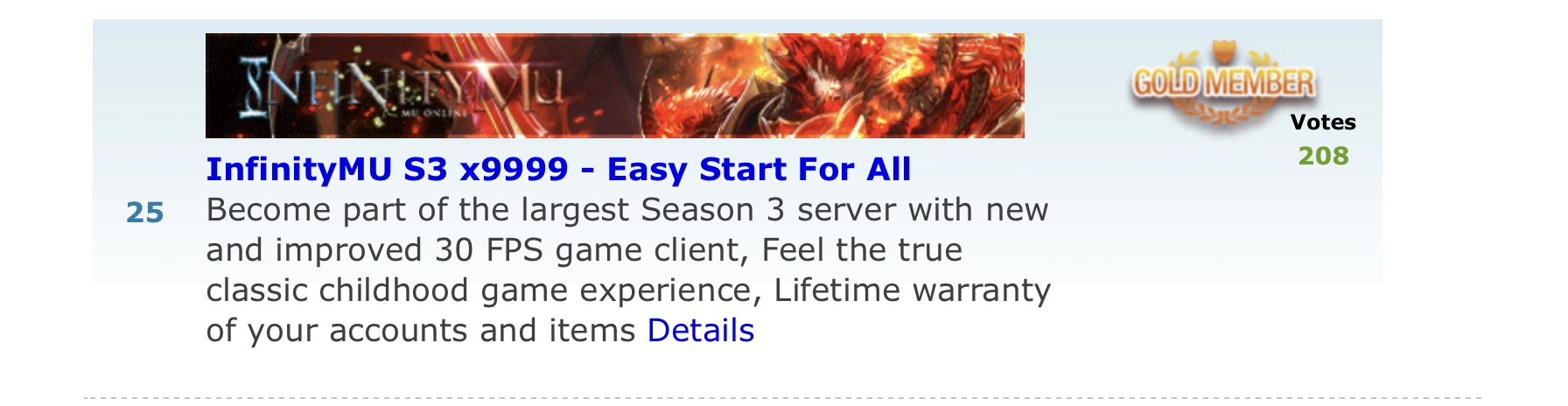Click the shield emblem atop Gold Member badge

point(1223,52)
